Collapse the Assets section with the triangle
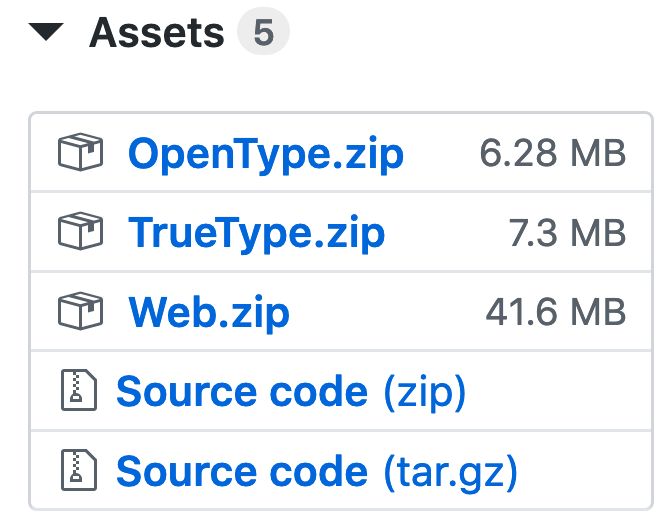Viewport: 672px width, 525px height. tap(46, 32)
